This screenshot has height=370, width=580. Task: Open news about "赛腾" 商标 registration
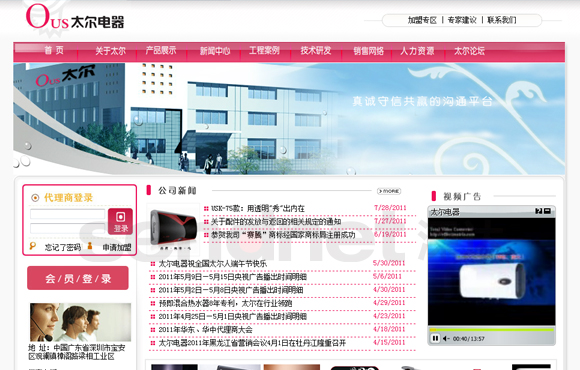coord(283,235)
